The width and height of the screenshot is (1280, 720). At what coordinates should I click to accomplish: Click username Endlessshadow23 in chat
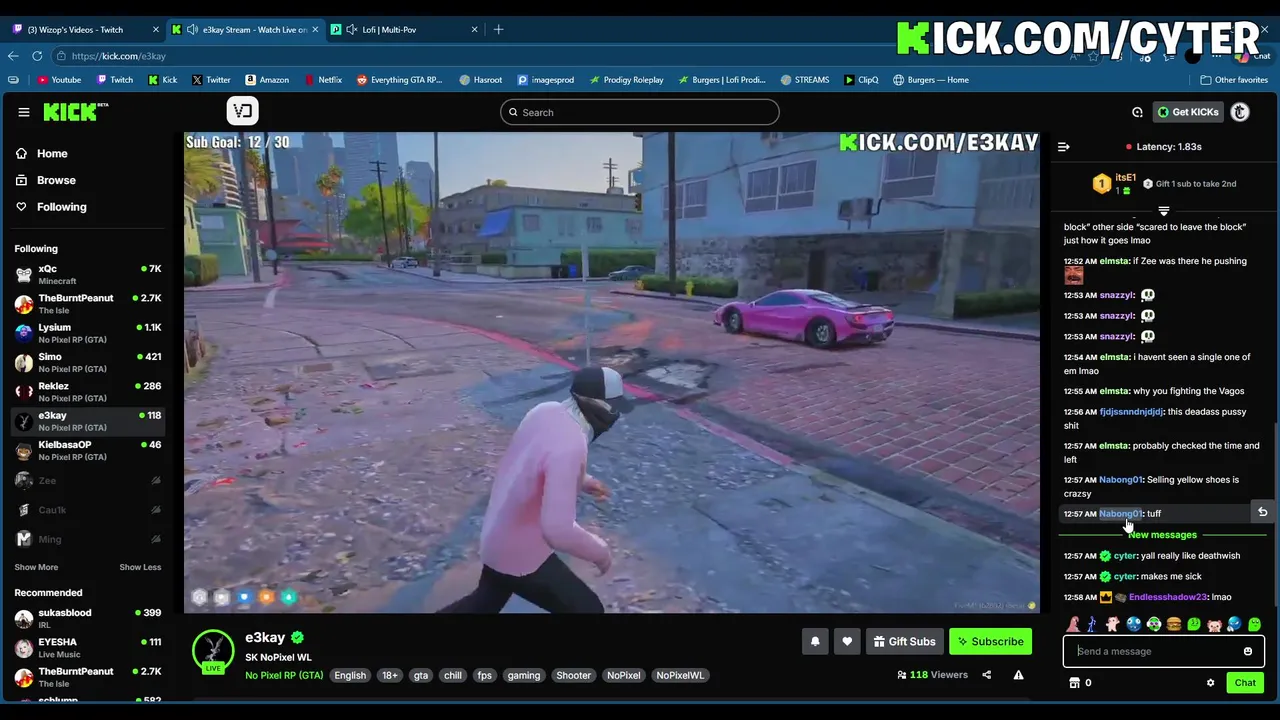point(1167,597)
